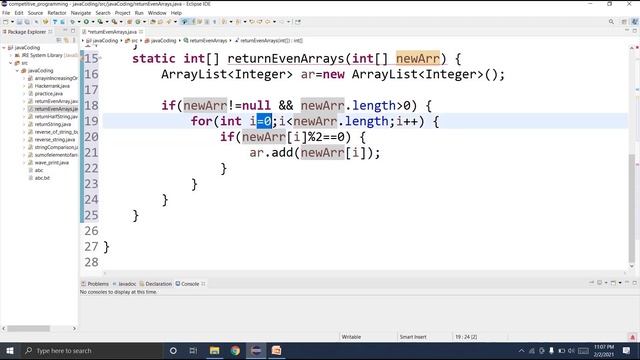Image resolution: width=640 pixels, height=360 pixels.
Task: Toggle Pin Console in Console view toolbar
Action: (x=591, y=283)
